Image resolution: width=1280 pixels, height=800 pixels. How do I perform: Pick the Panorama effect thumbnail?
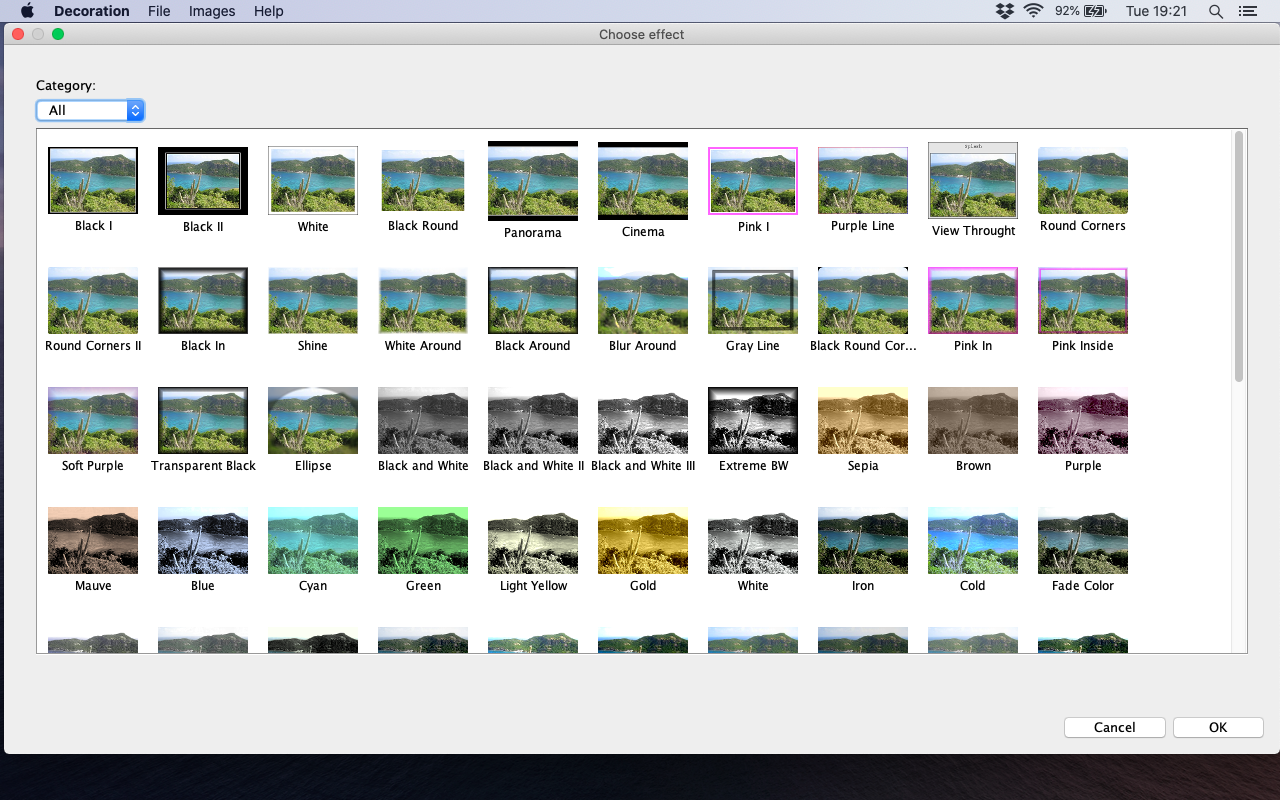(x=533, y=180)
